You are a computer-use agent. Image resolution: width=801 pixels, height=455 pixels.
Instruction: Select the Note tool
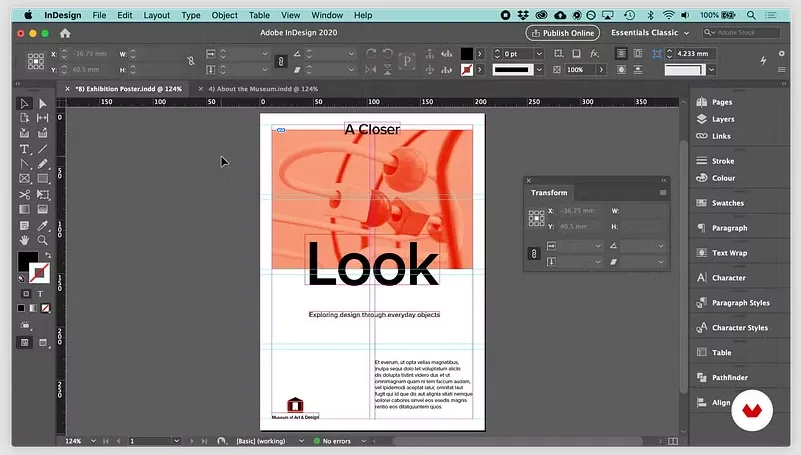(24, 225)
